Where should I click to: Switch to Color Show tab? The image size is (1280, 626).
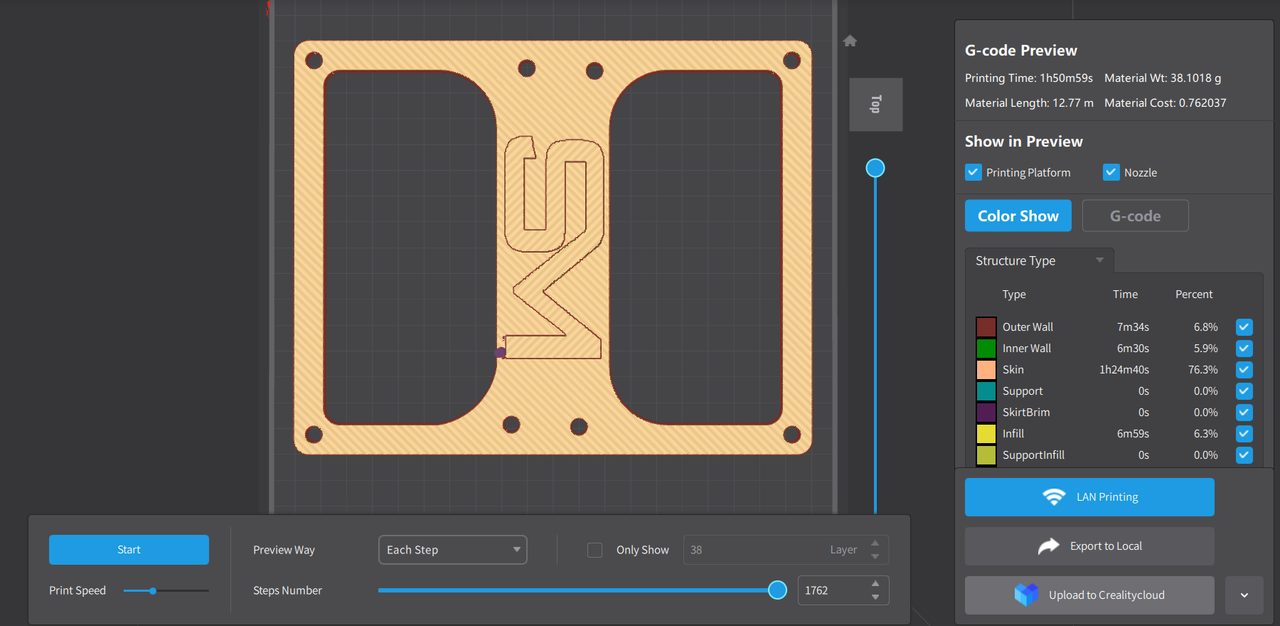[1018, 216]
